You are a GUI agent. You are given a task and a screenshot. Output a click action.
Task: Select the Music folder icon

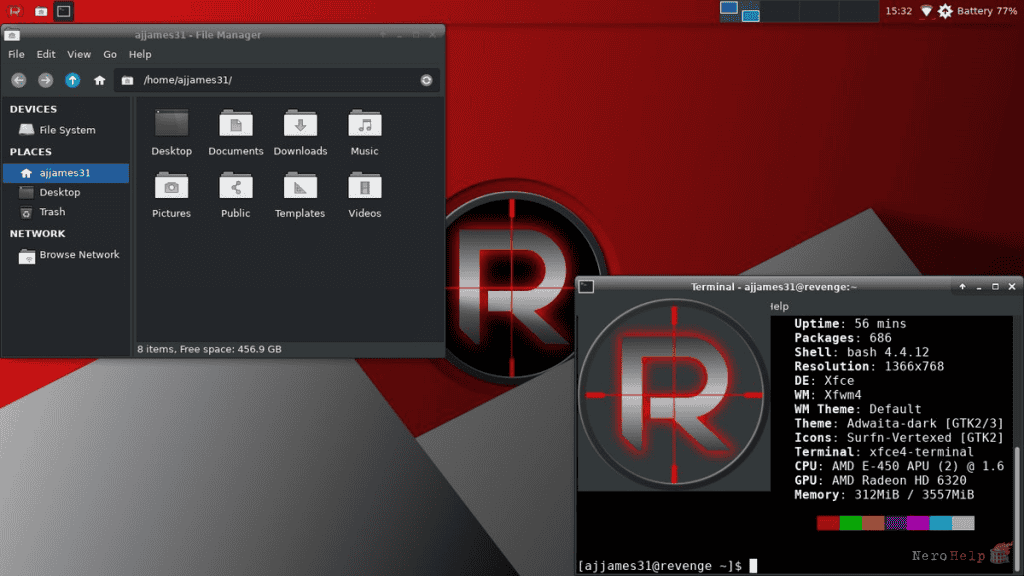364,123
